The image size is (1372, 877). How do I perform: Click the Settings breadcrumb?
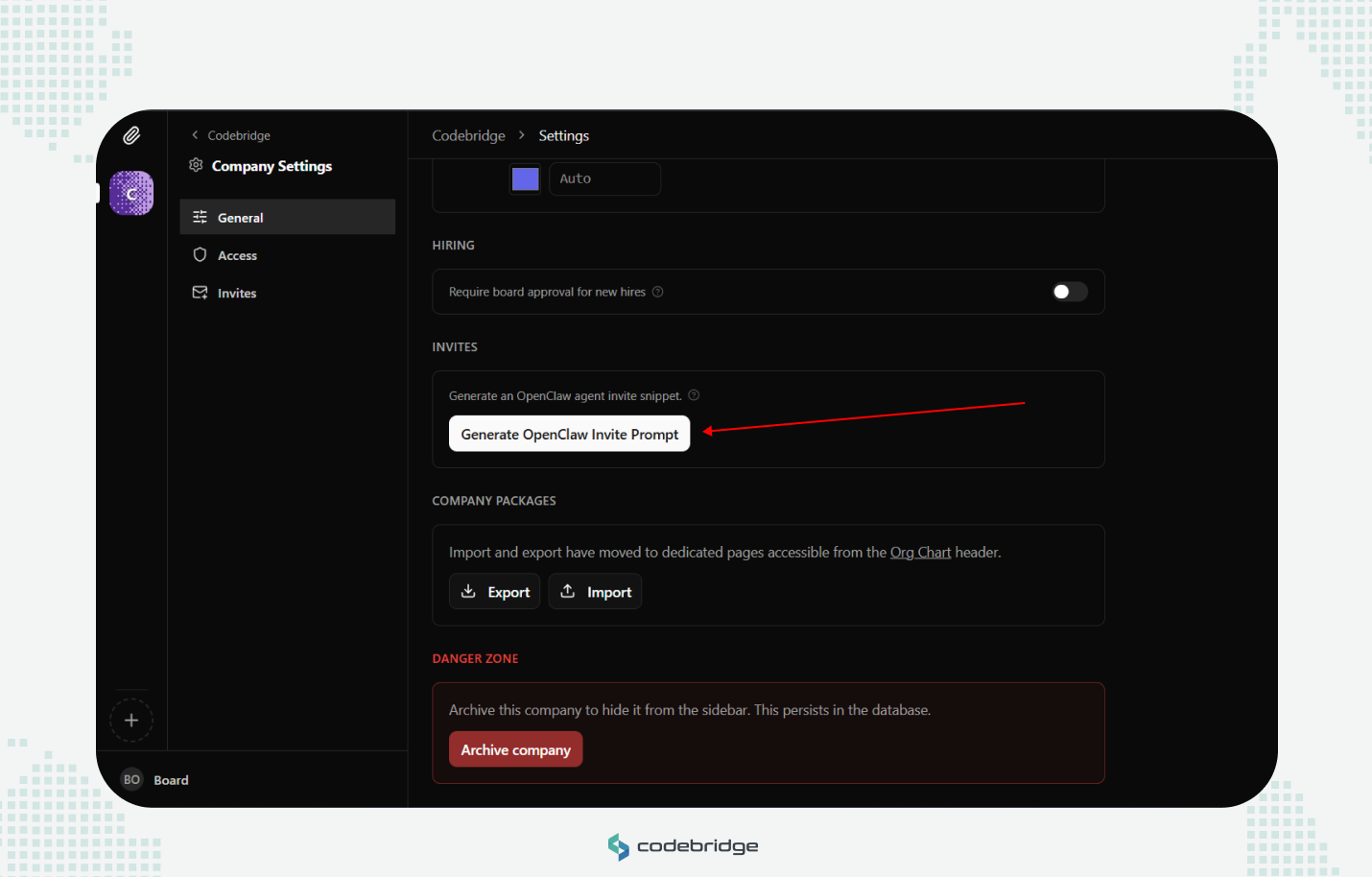[564, 135]
